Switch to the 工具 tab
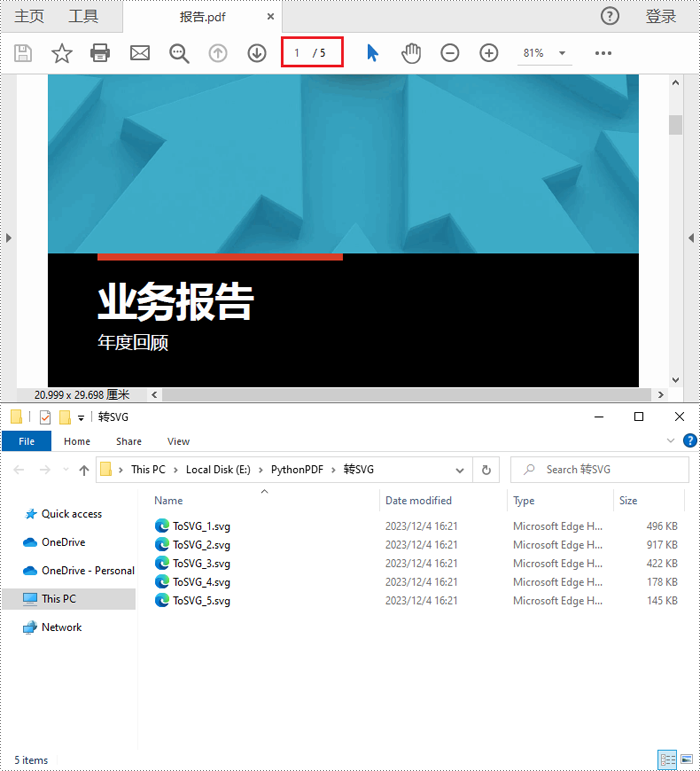 click(83, 16)
